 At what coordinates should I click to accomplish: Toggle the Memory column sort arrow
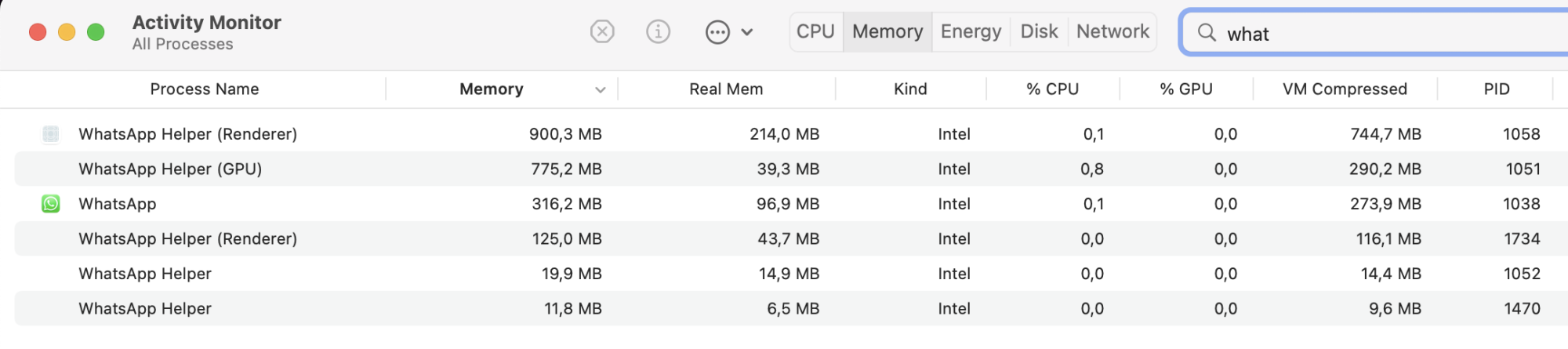(601, 90)
